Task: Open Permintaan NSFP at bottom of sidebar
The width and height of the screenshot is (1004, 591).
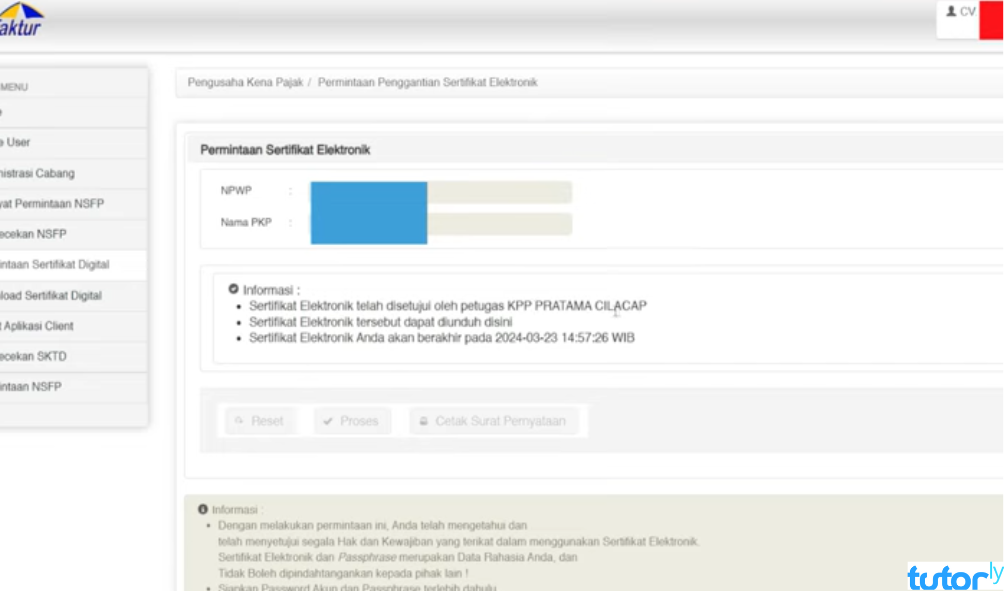Action: tap(32, 387)
